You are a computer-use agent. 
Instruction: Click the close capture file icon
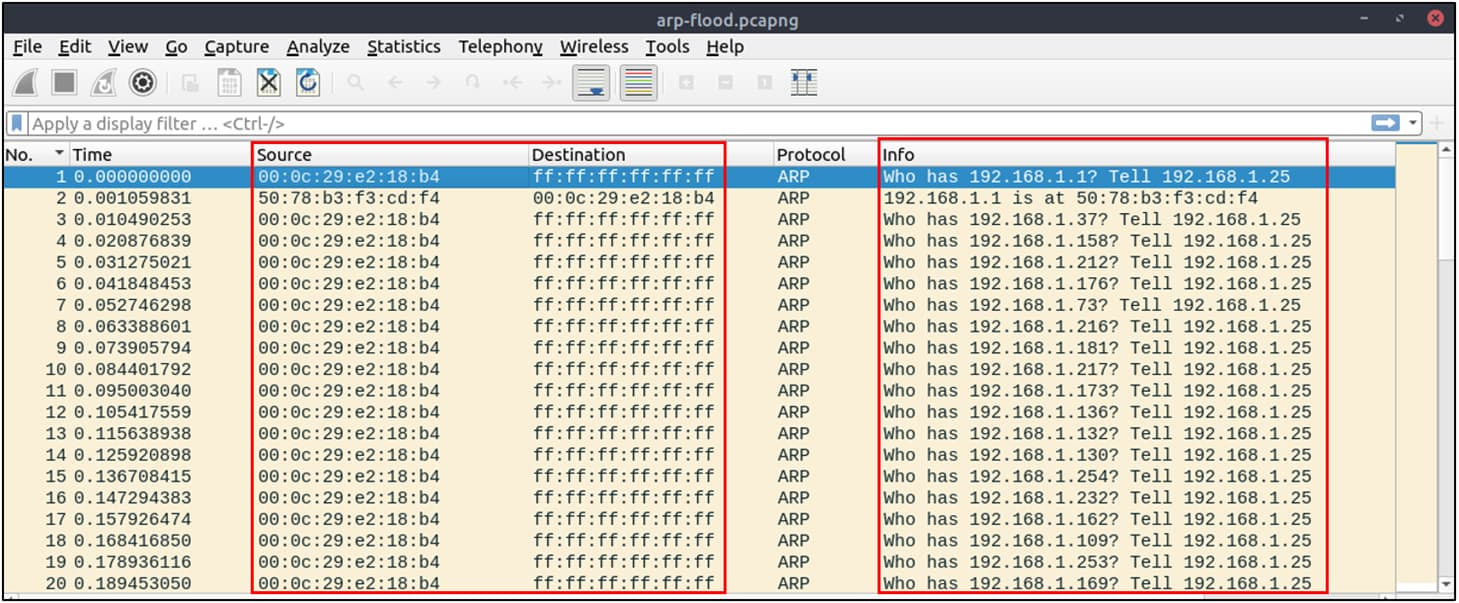coord(269,83)
